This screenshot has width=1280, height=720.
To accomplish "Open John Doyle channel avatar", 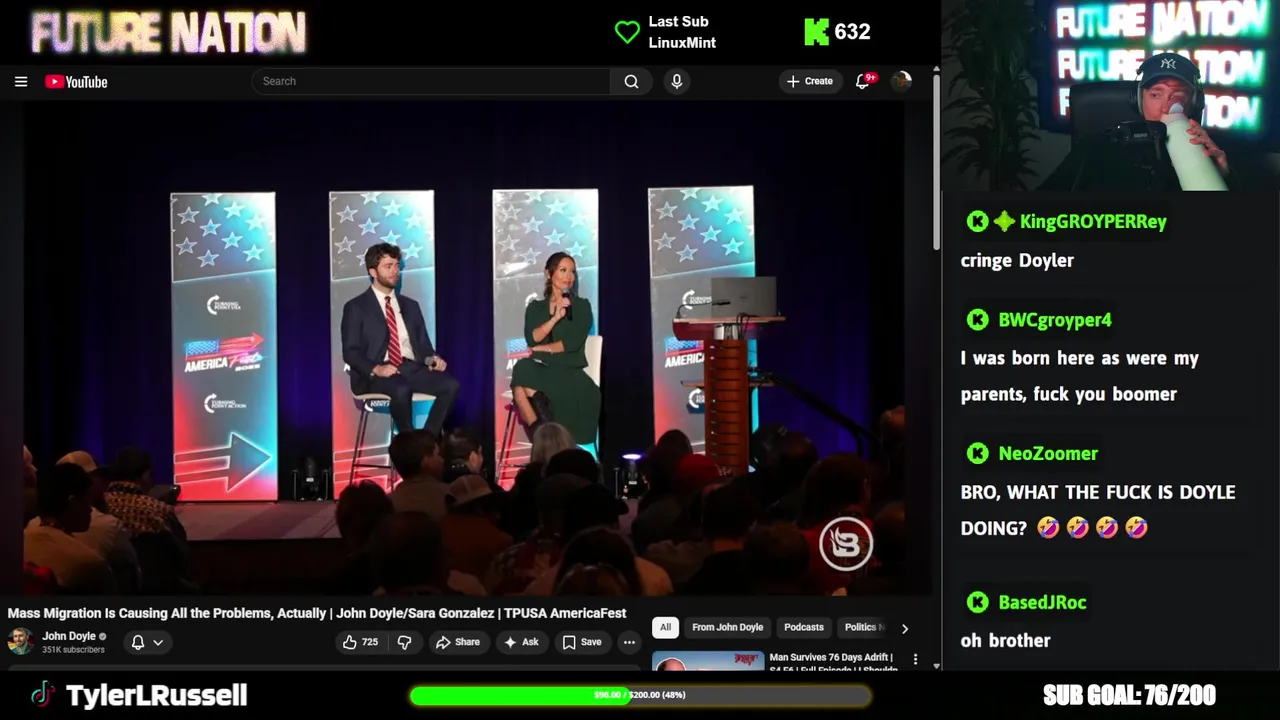I will (20, 641).
